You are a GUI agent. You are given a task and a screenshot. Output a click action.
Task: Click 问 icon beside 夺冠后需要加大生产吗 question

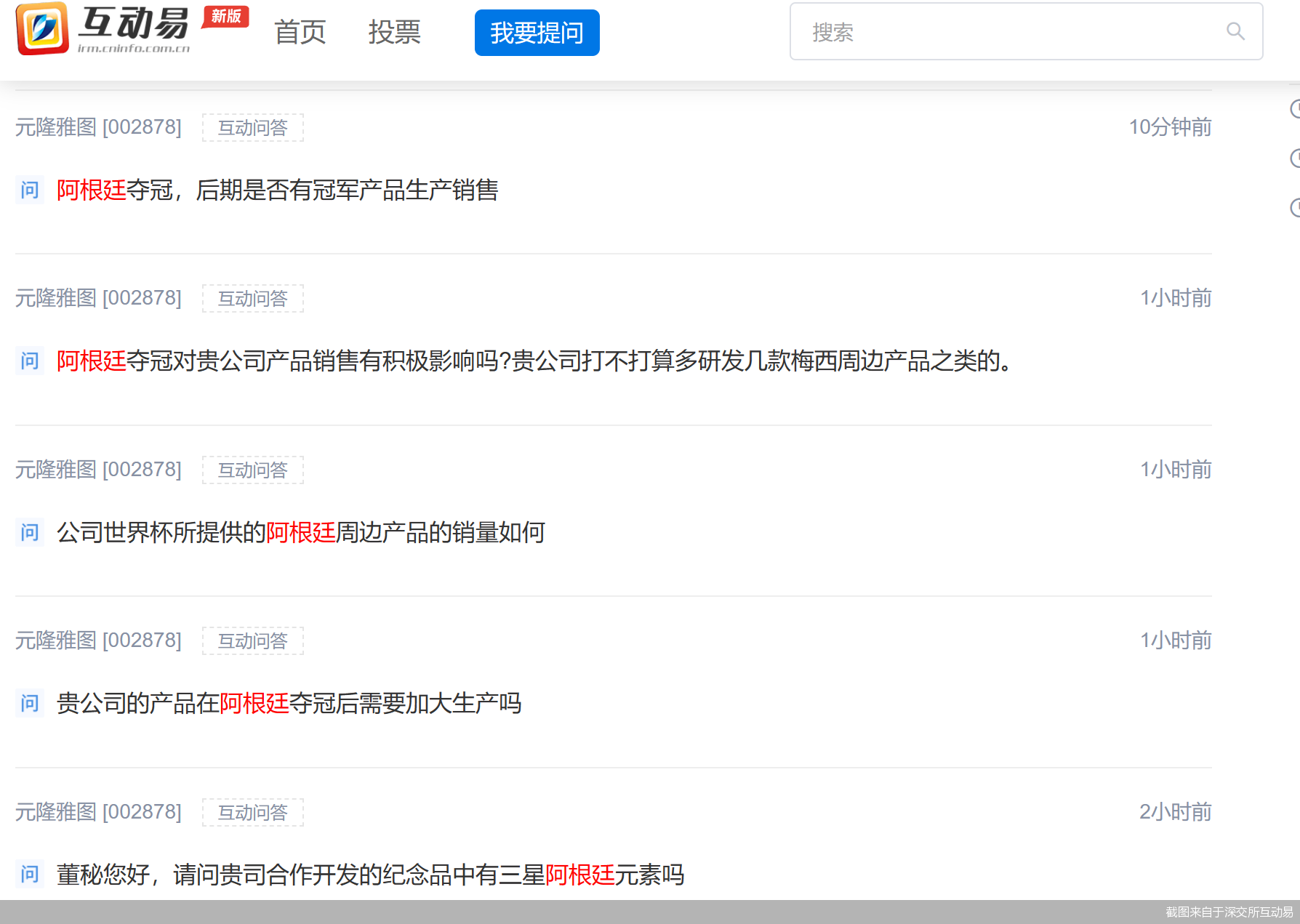30,704
